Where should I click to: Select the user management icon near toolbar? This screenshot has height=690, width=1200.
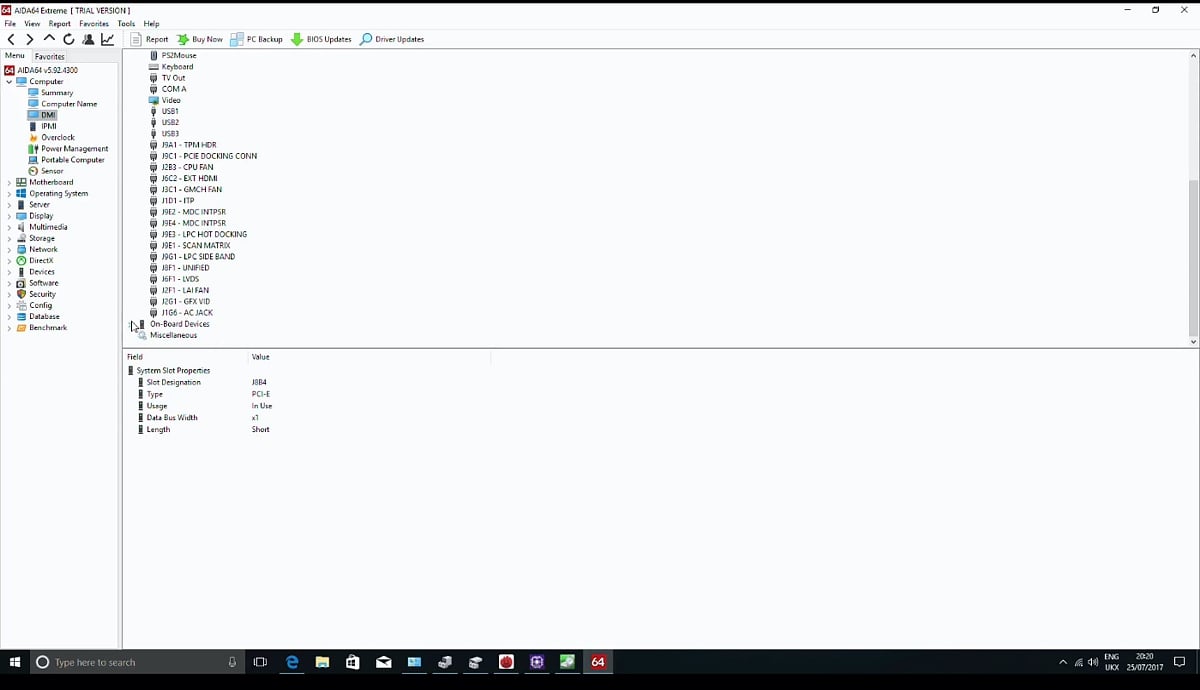(88, 39)
